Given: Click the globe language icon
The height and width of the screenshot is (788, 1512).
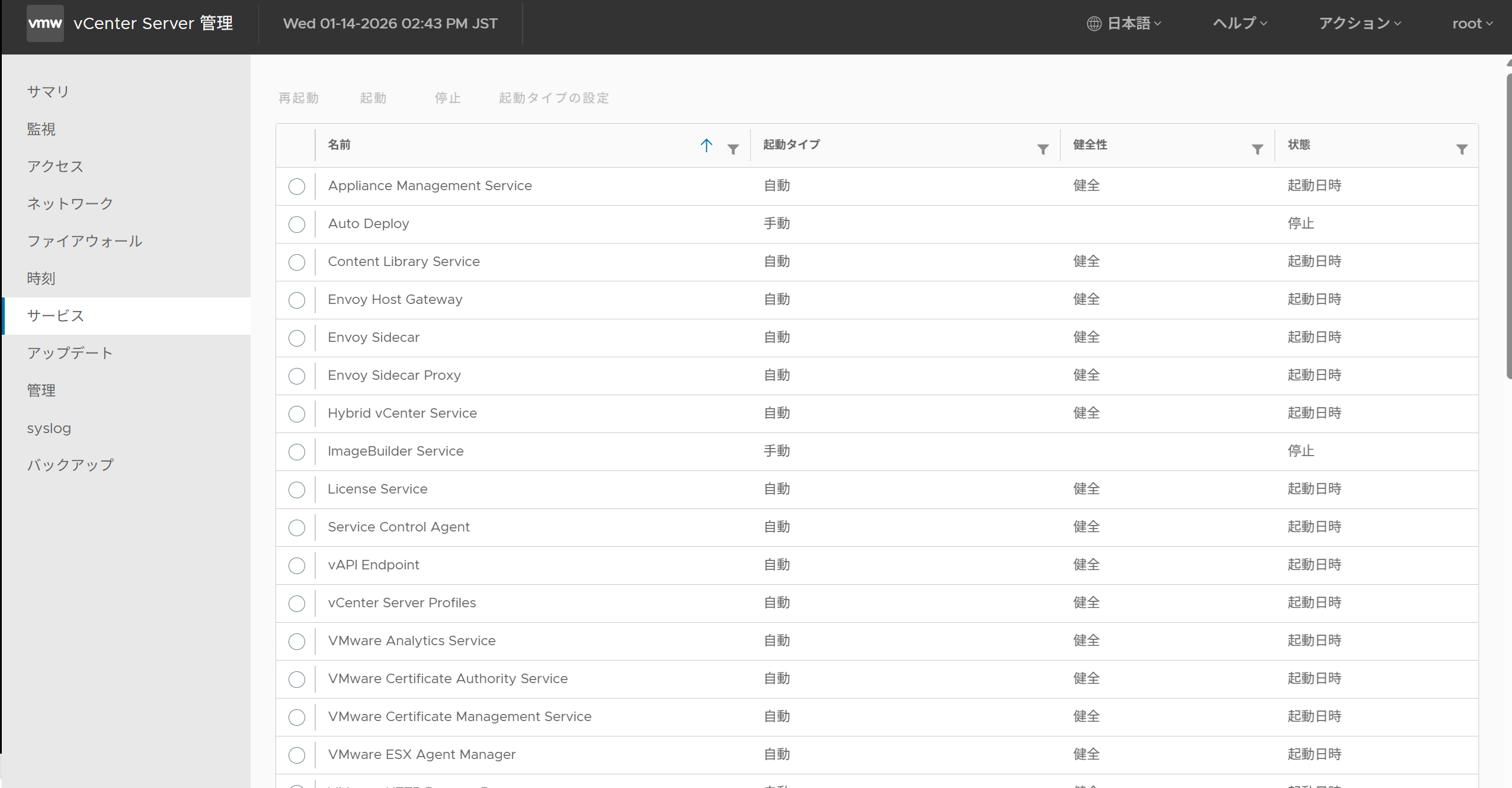Looking at the screenshot, I should 1094,24.
